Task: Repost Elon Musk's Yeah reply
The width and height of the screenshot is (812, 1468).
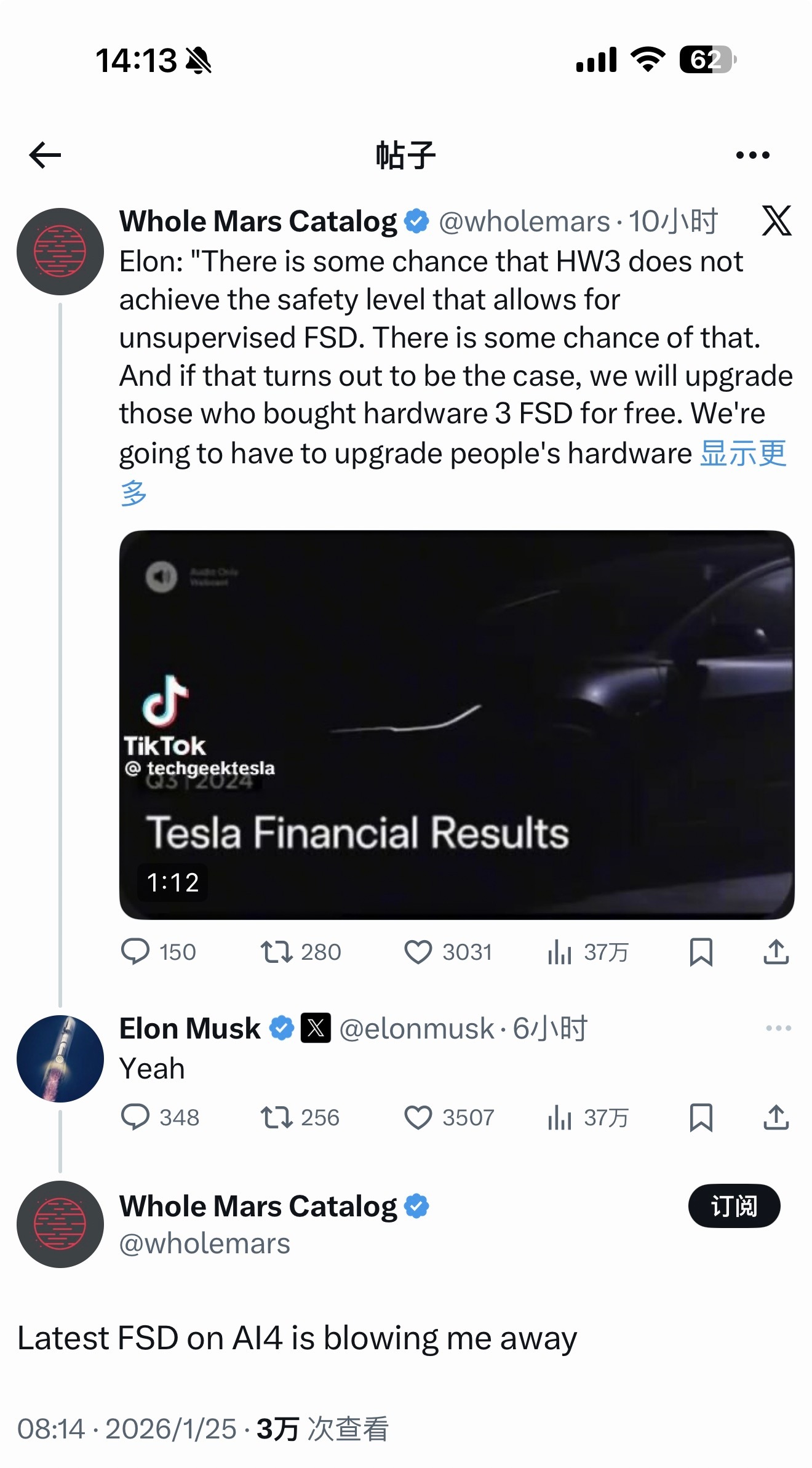Action: (276, 1117)
